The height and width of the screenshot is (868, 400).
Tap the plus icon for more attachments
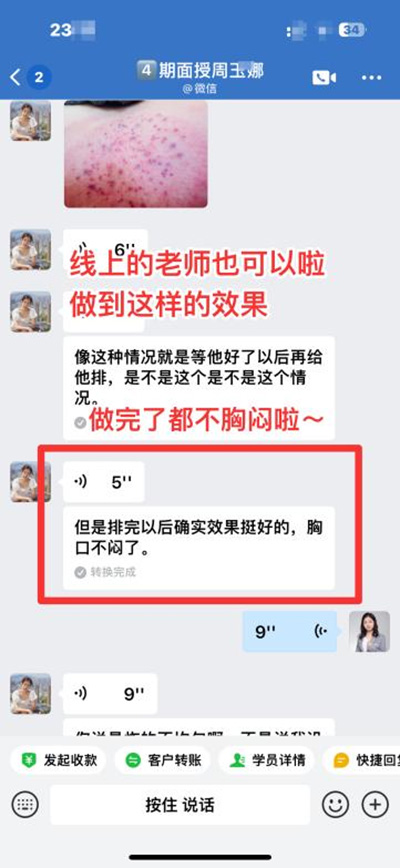(375, 804)
